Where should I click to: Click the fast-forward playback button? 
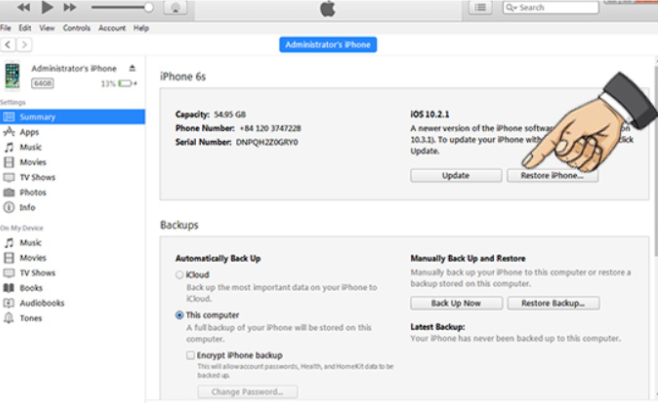[x=70, y=7]
